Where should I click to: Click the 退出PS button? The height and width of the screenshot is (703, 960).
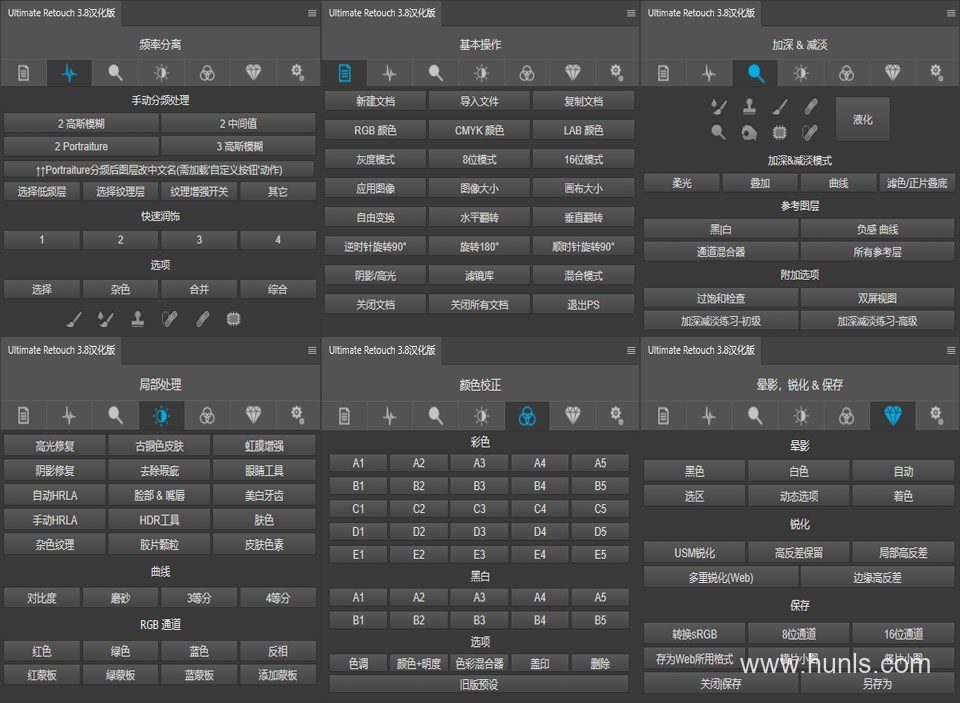pos(583,304)
